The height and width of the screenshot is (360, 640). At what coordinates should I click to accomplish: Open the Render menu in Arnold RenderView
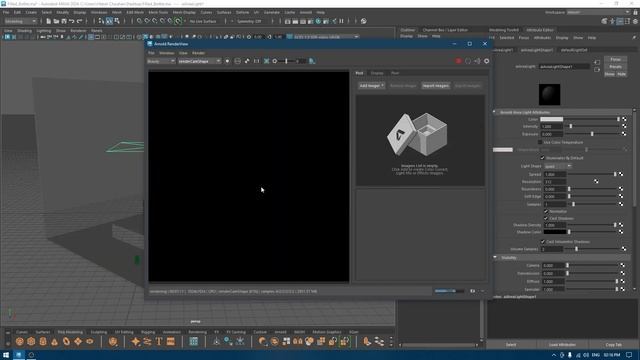coord(198,53)
